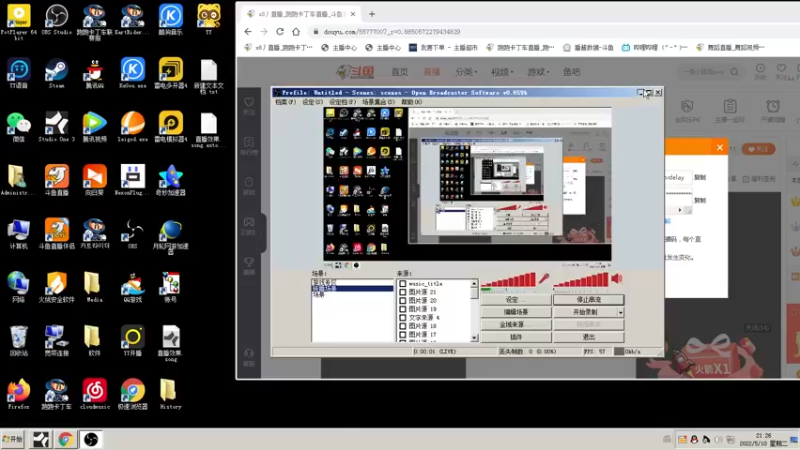Open the 腾讯视频 desktop icon
The image size is (800, 450).
[94, 127]
